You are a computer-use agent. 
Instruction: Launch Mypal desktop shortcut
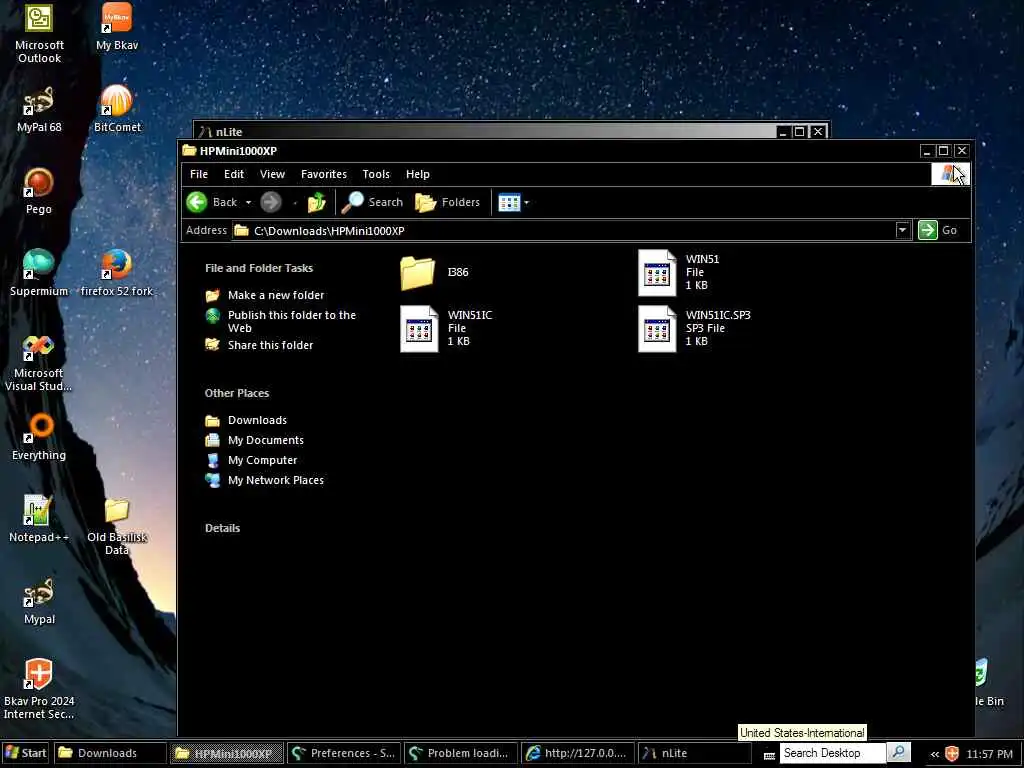coord(39,601)
